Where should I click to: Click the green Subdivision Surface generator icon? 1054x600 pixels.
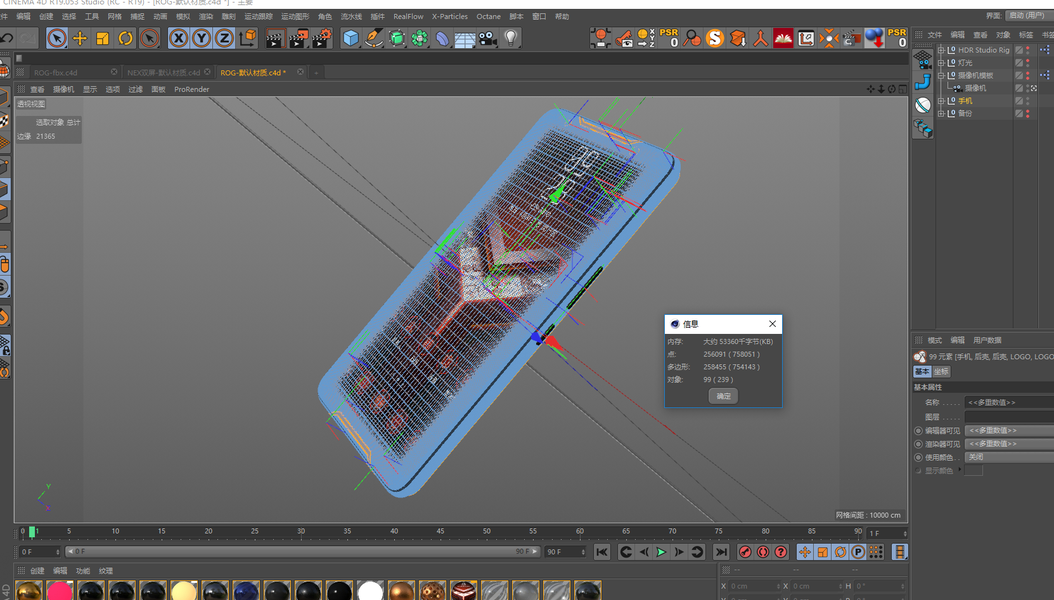[397, 38]
